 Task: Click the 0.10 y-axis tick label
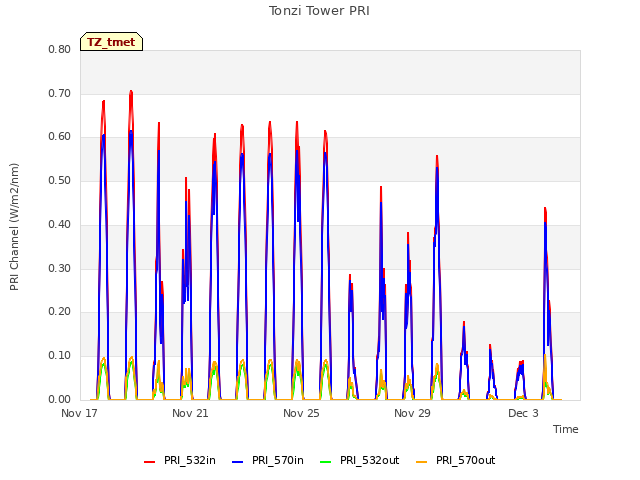click(x=60, y=355)
